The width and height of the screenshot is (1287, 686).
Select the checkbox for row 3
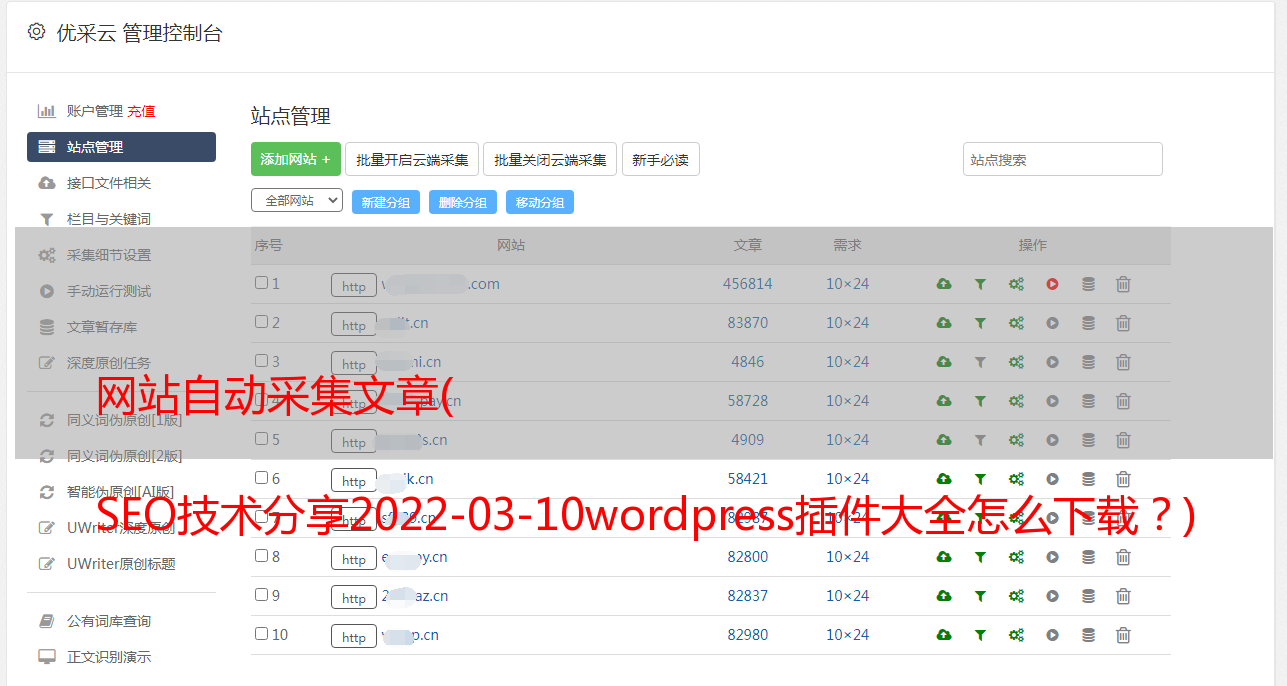(x=261, y=361)
